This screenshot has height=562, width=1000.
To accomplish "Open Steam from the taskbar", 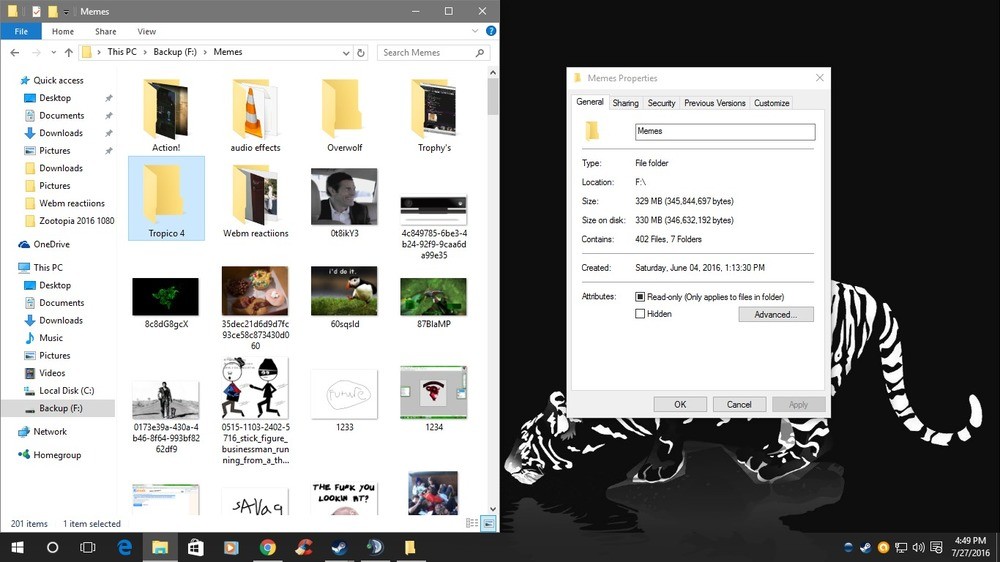I will click(339, 547).
